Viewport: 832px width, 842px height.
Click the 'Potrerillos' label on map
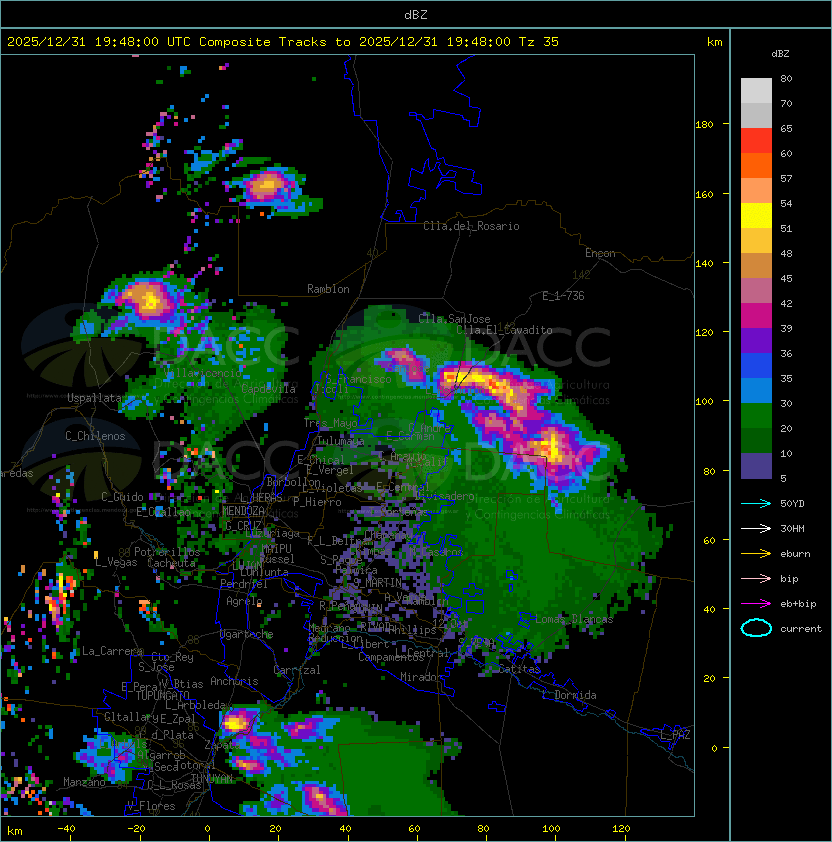[x=167, y=552]
